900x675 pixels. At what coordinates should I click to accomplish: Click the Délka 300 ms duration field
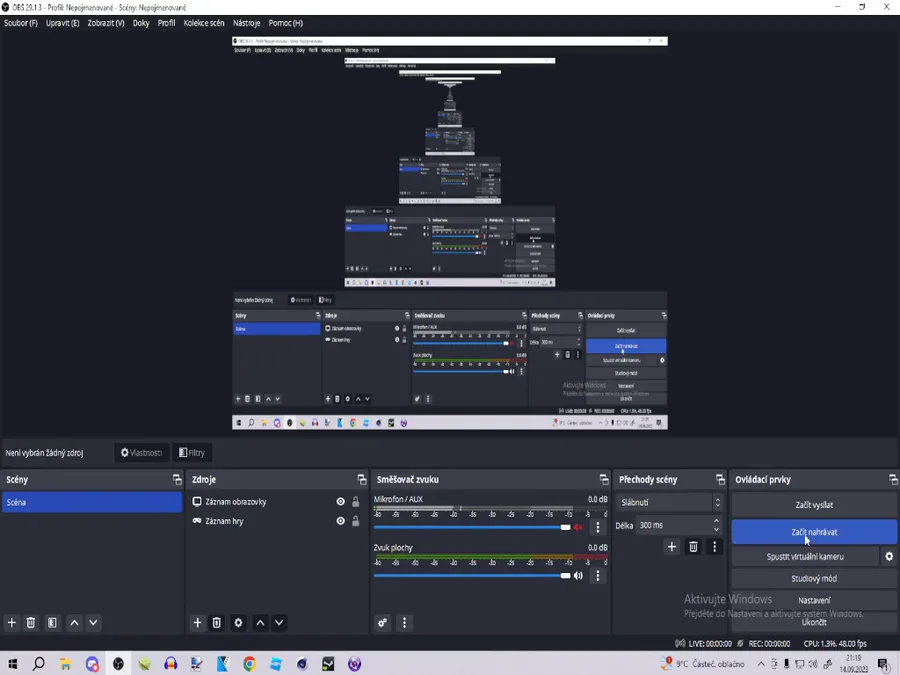(679, 525)
